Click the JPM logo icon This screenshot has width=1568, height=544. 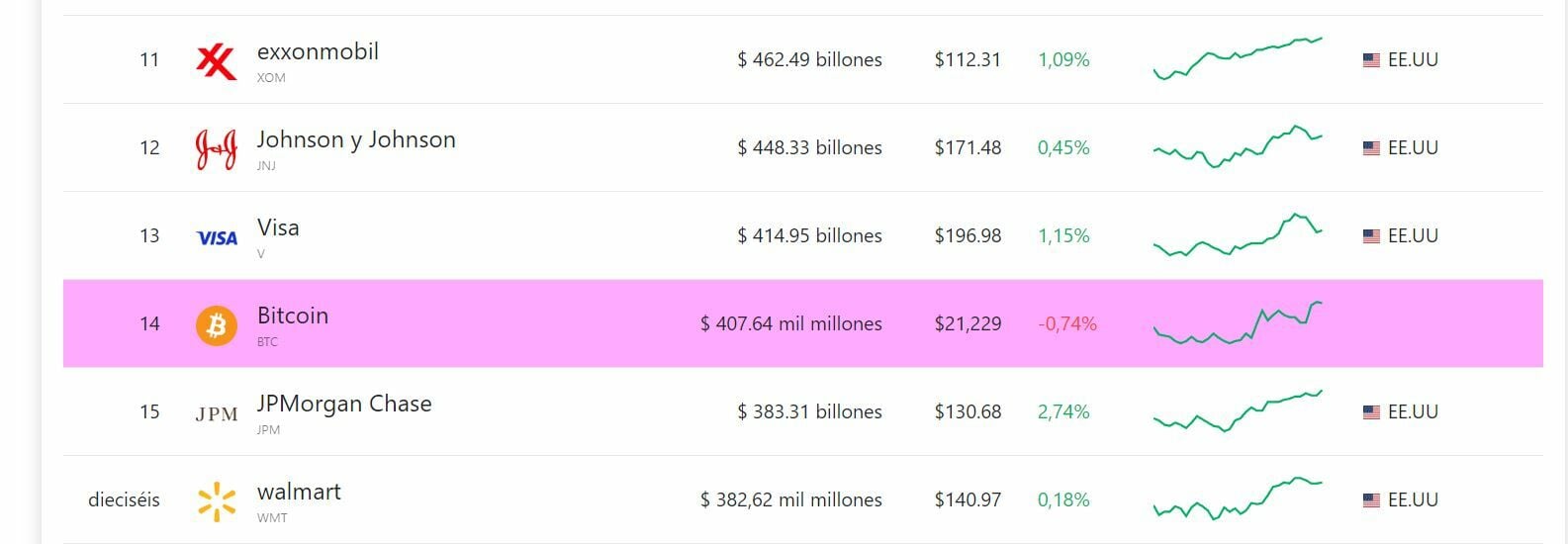(217, 414)
